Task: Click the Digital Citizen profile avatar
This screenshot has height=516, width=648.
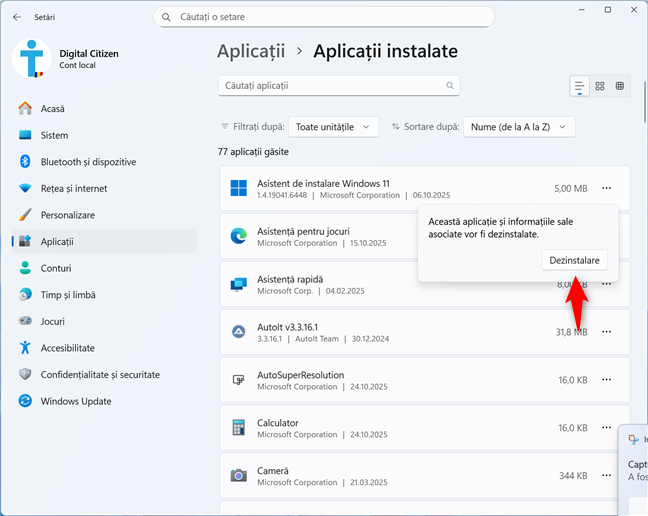Action: (x=32, y=58)
